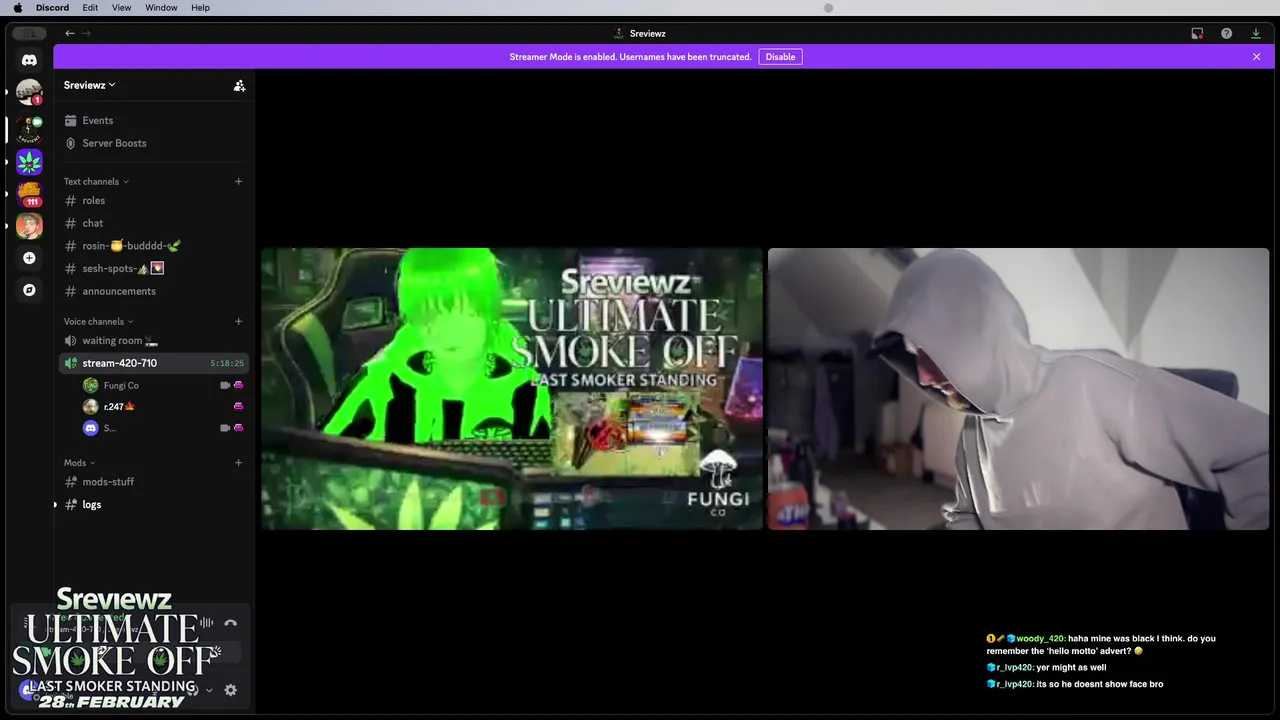Collapse the Text channels category
The image size is (1280, 720).
coord(96,182)
